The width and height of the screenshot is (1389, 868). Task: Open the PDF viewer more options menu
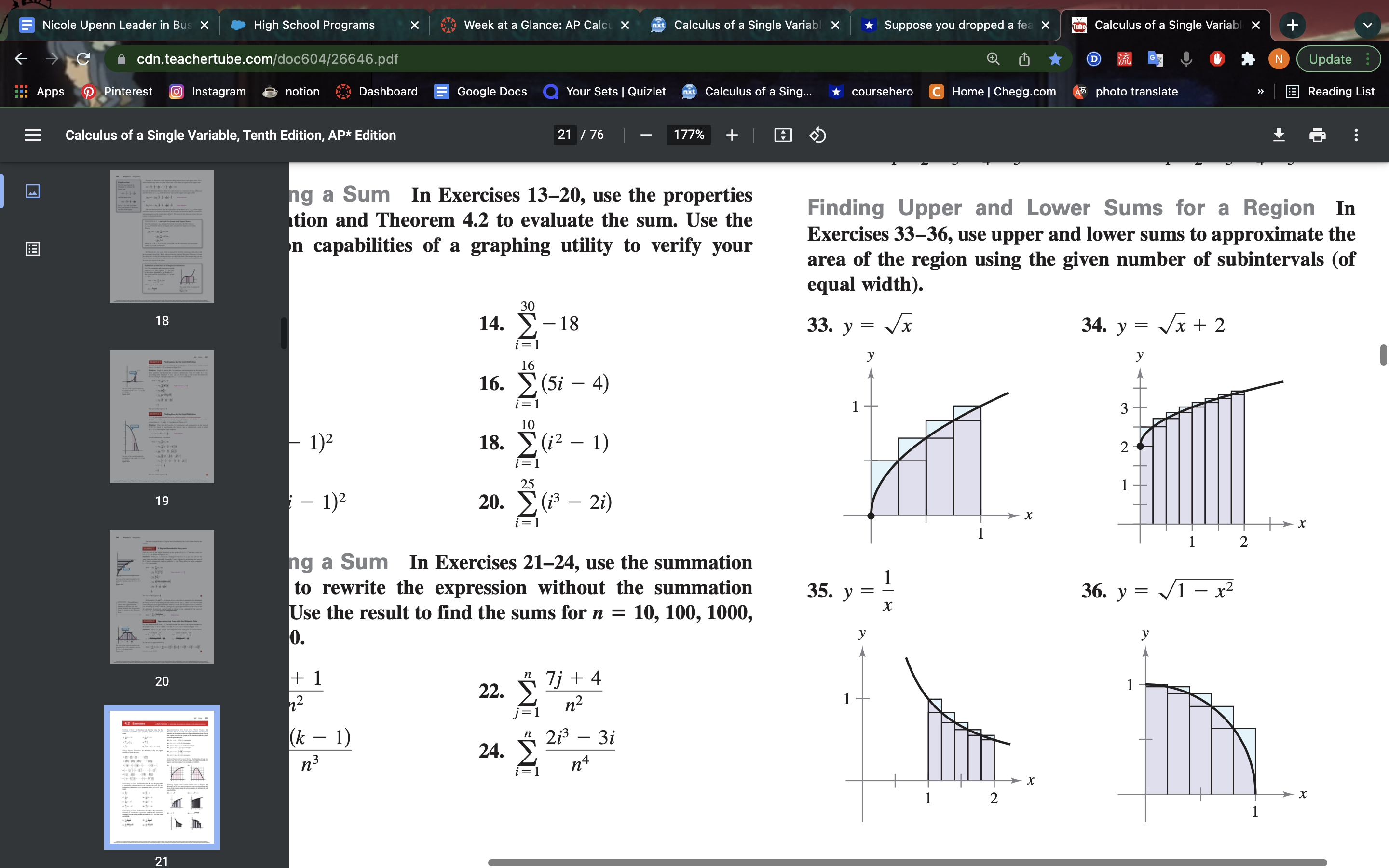[1355, 135]
